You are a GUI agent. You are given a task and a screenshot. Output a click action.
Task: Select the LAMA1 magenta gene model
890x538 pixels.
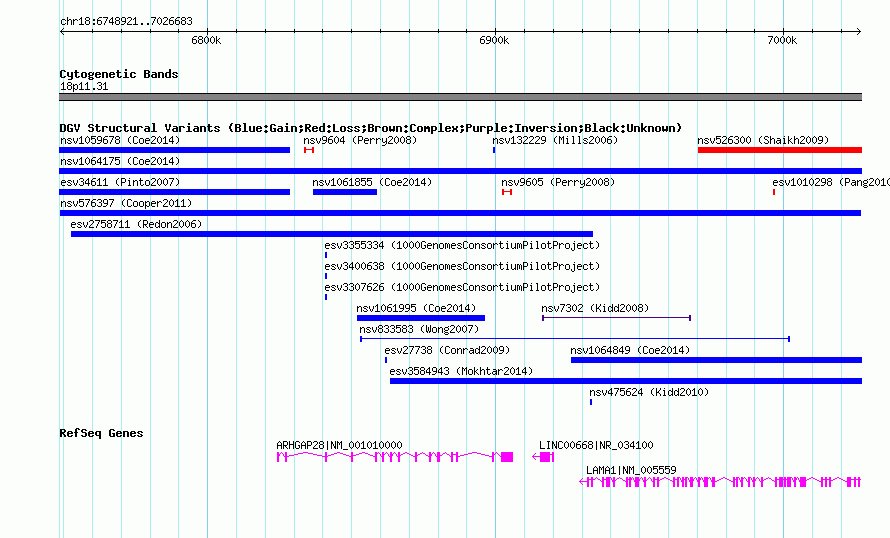click(x=720, y=482)
